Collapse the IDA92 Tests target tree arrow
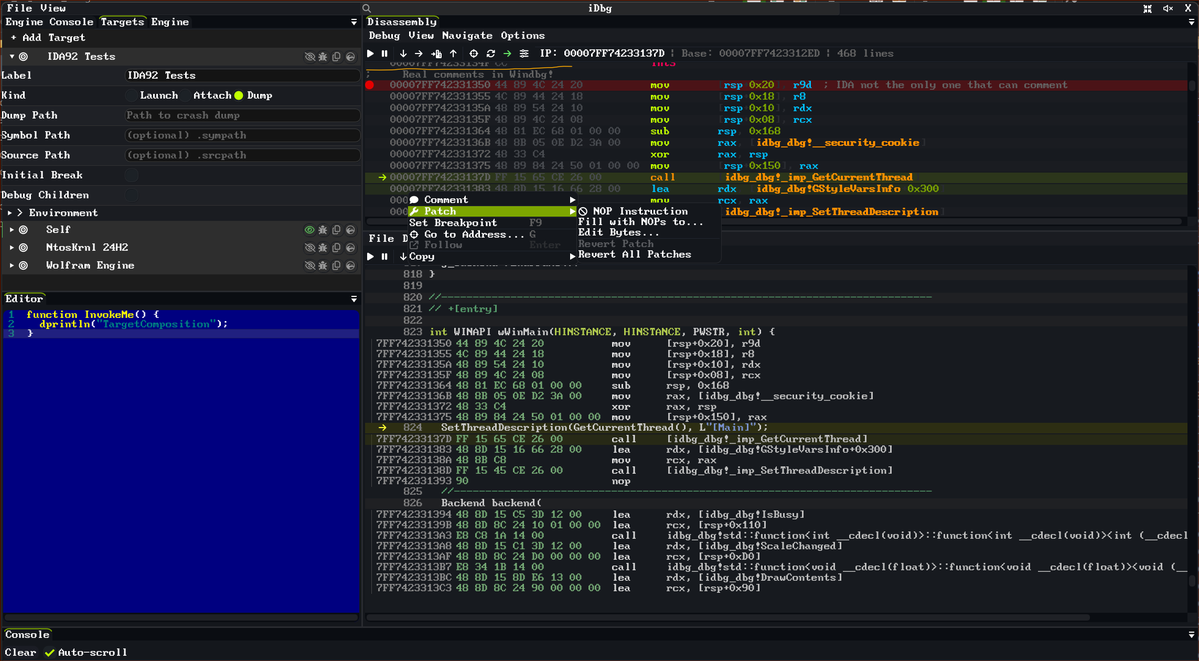The width and height of the screenshot is (1199, 661). (x=12, y=57)
